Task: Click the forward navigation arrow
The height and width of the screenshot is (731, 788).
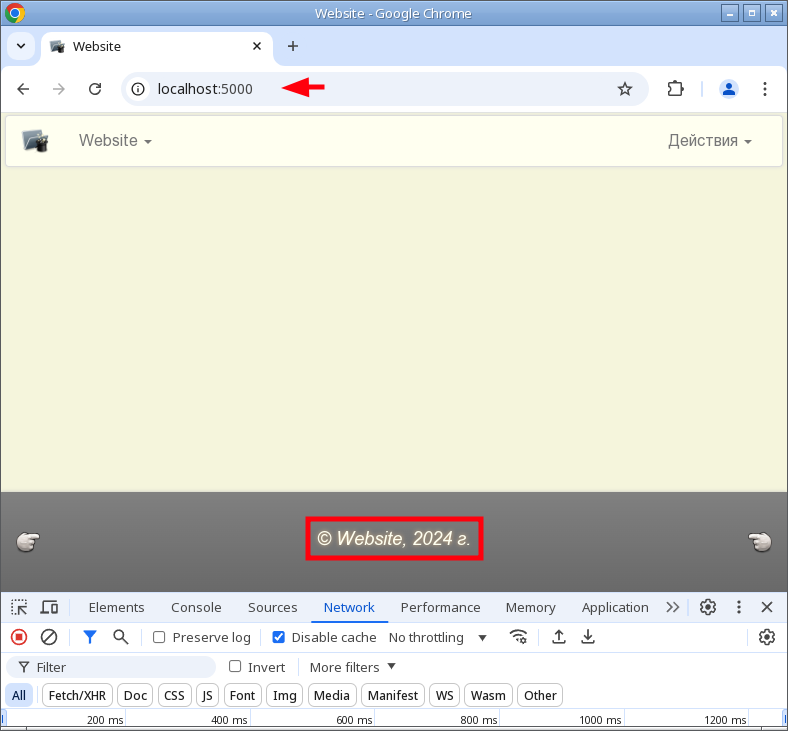Action: tap(59, 89)
